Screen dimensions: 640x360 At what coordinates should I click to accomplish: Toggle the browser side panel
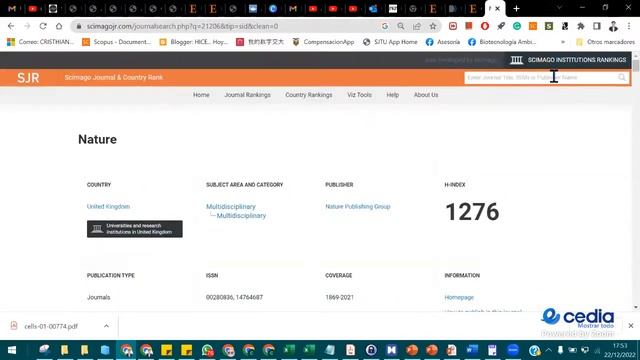click(596, 26)
